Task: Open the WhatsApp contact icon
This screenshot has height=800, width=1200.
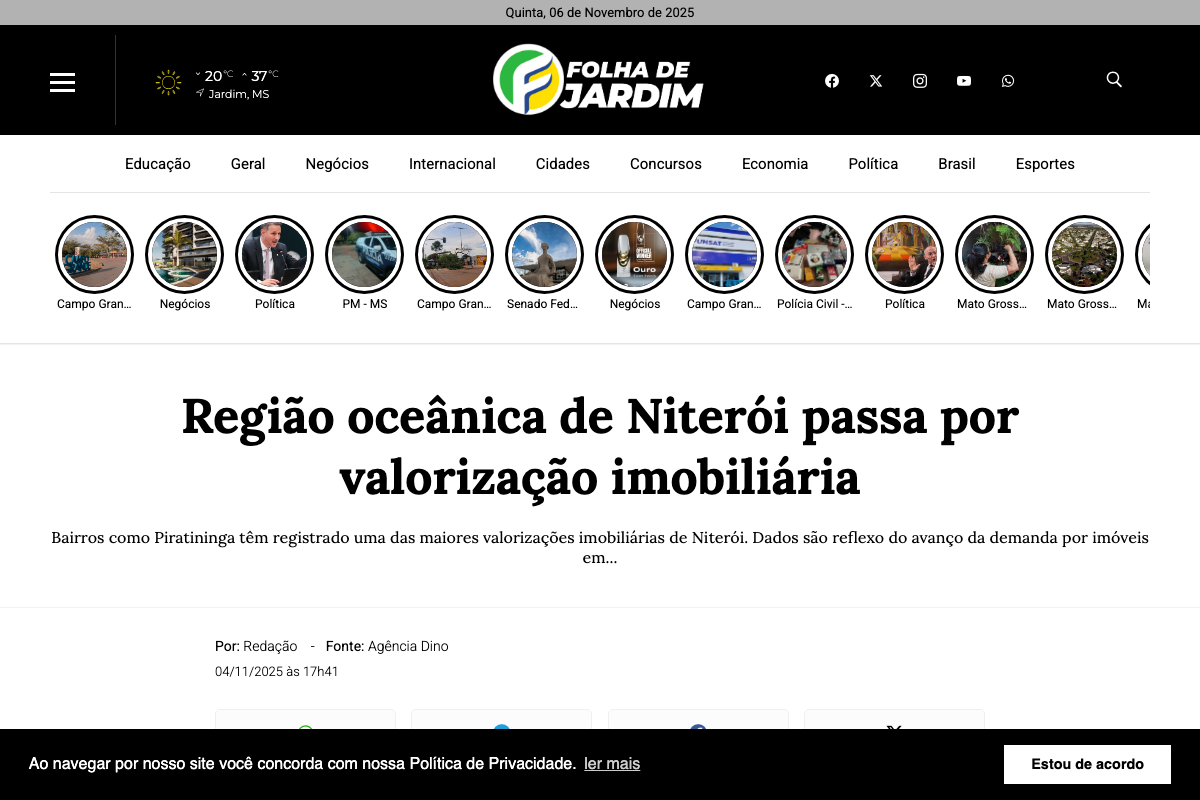Action: pos(1007,81)
